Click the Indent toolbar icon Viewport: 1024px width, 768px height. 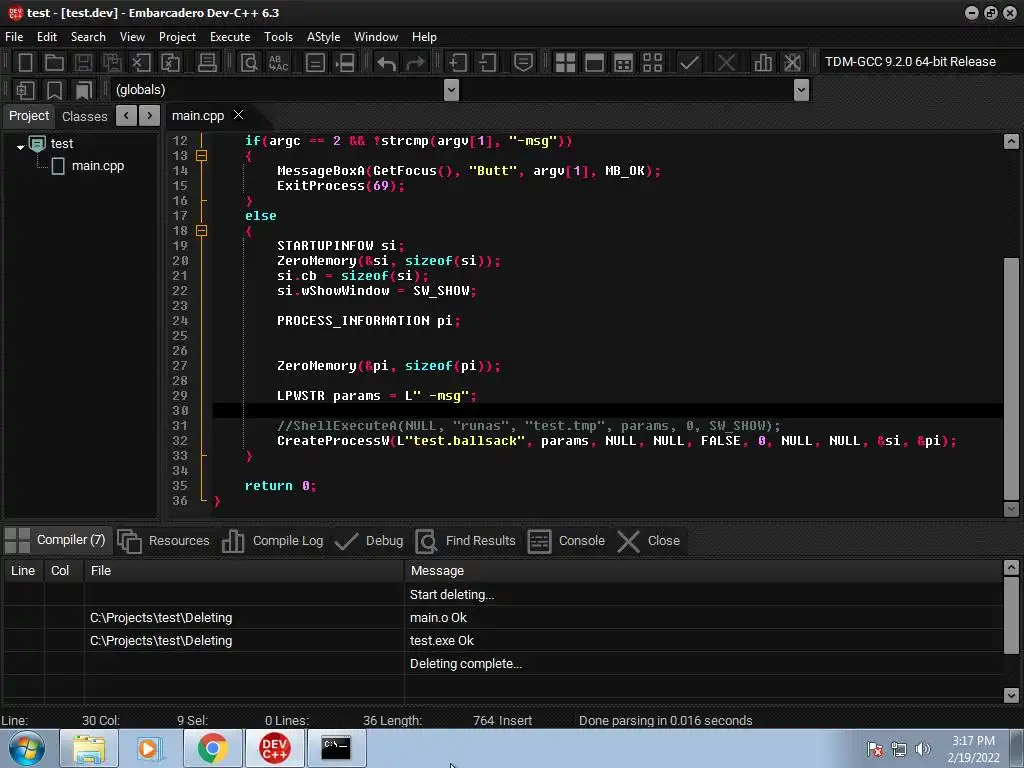458,63
